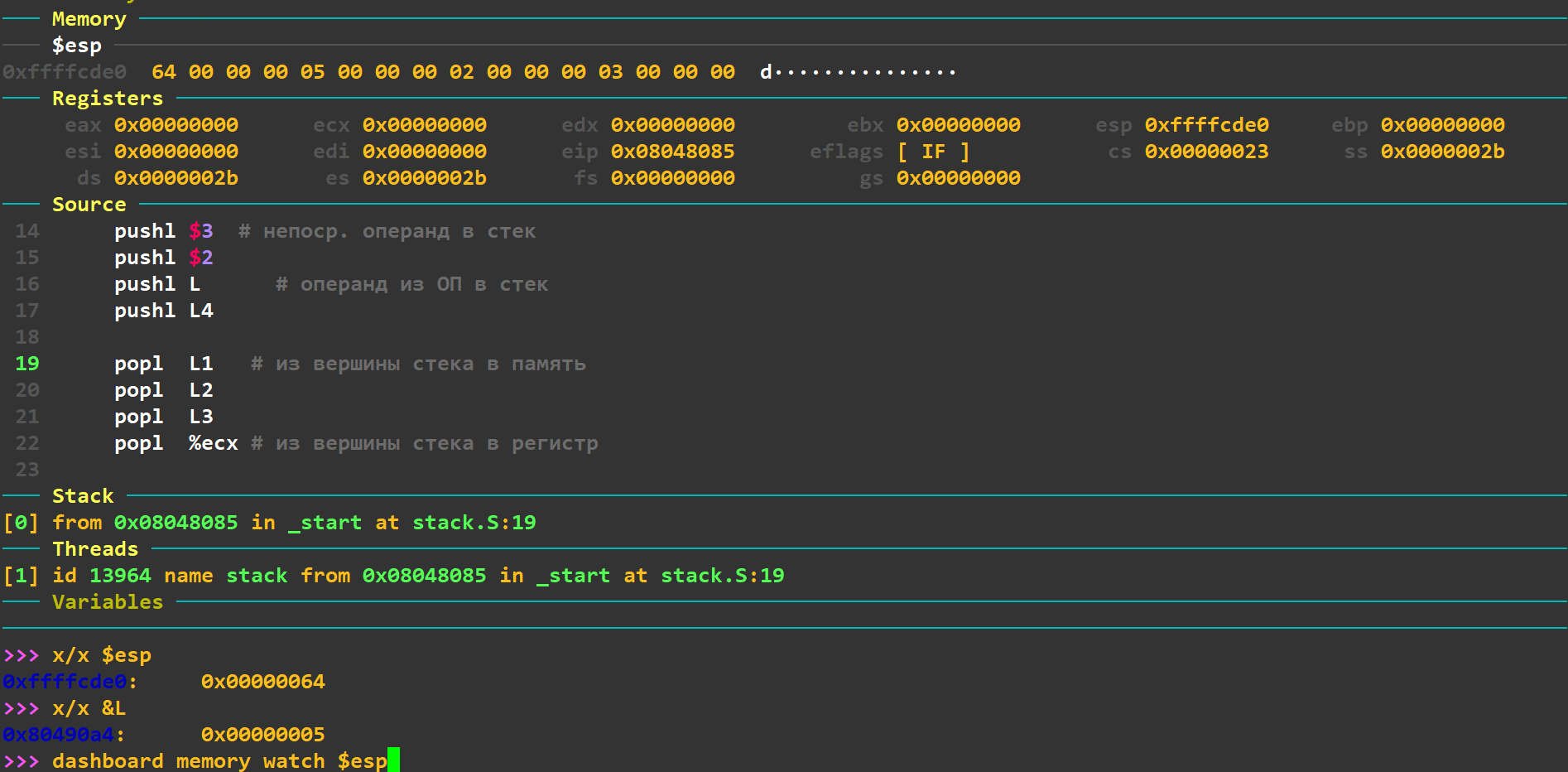The height and width of the screenshot is (772, 1568).
Task: Click the eip register value 0x08048085
Action: point(672,152)
